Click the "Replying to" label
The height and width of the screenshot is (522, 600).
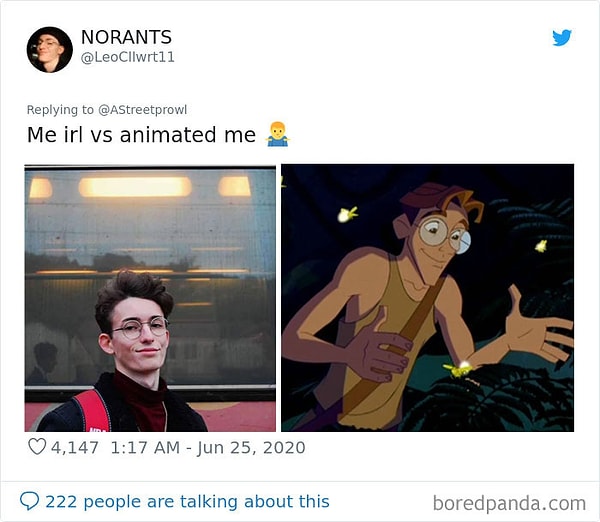pos(59,110)
